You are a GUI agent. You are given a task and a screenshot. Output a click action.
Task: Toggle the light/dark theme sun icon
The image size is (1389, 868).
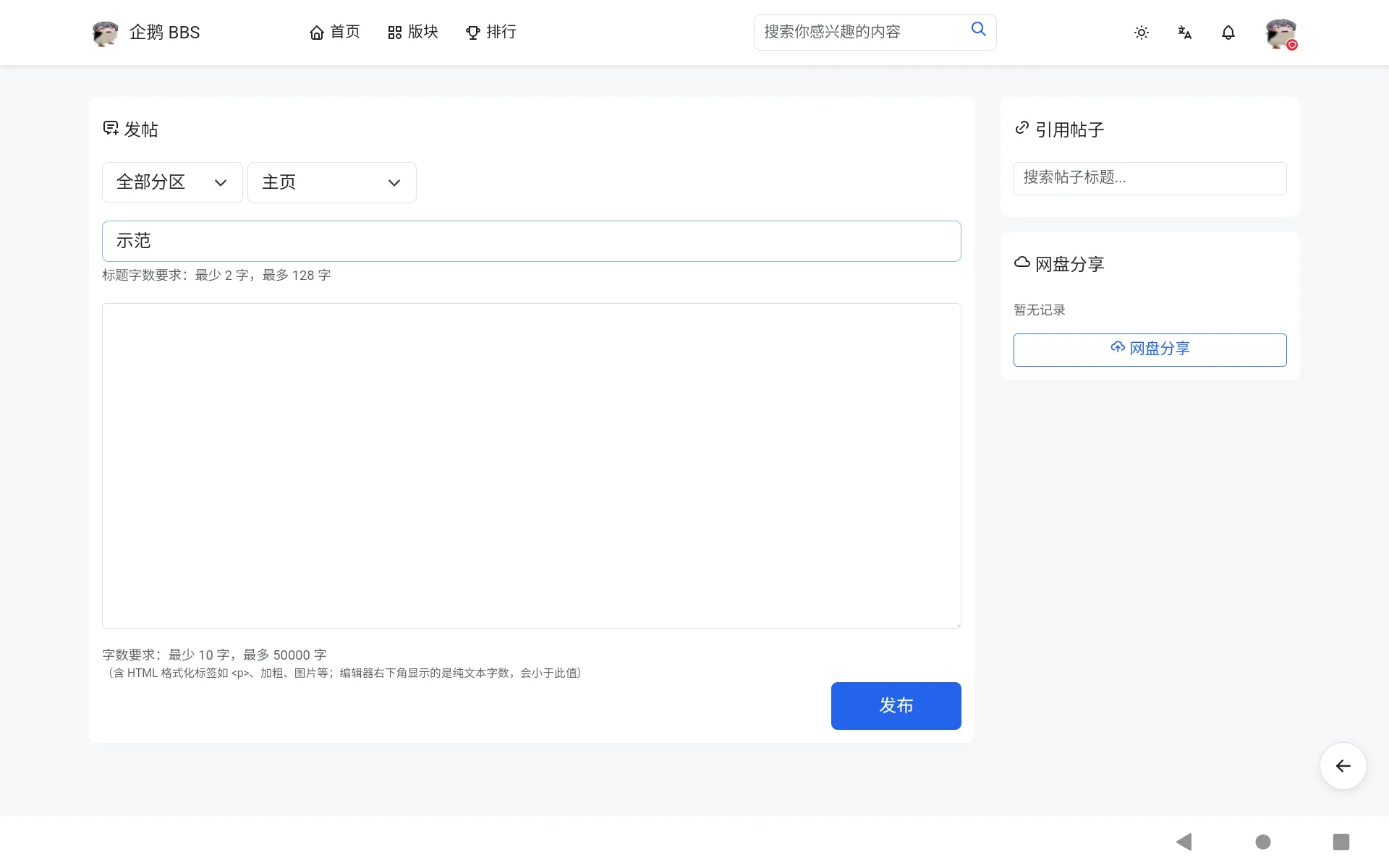(x=1142, y=33)
